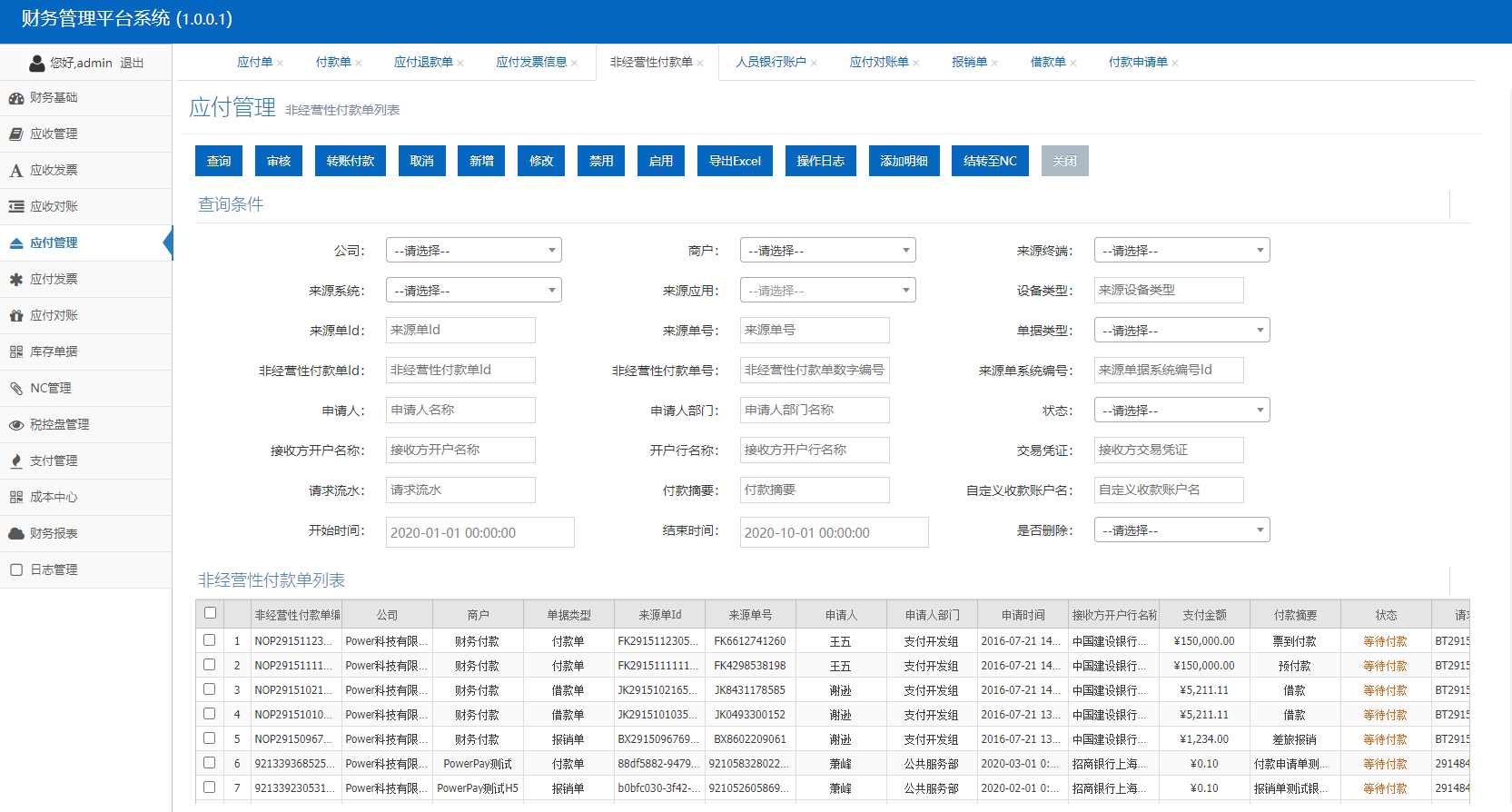
Task: Open 财务报表 cloud icon
Action: click(x=16, y=534)
